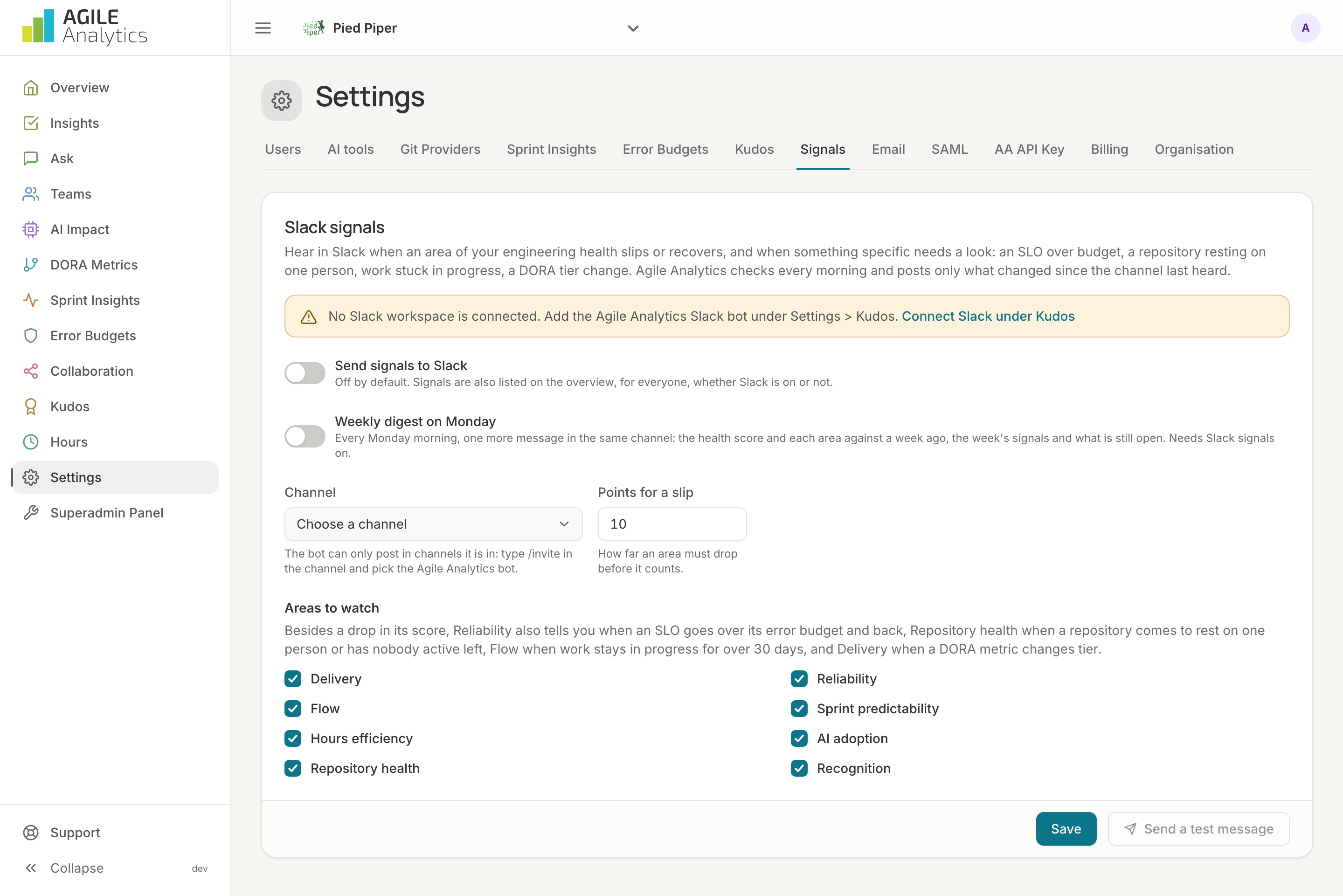Switch to the Users tab
This screenshot has width=1343, height=896.
coord(283,149)
